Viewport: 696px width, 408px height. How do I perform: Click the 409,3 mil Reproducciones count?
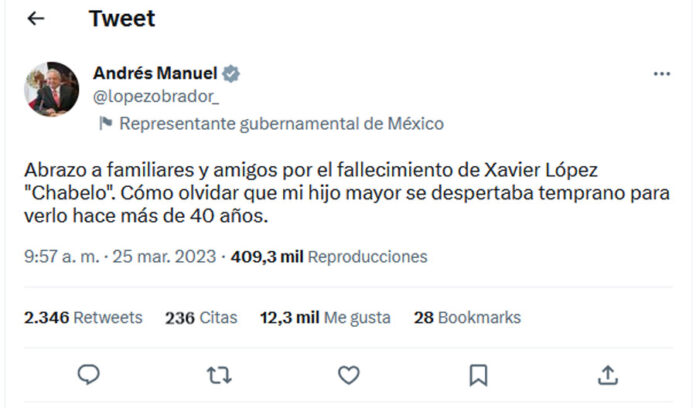329,257
